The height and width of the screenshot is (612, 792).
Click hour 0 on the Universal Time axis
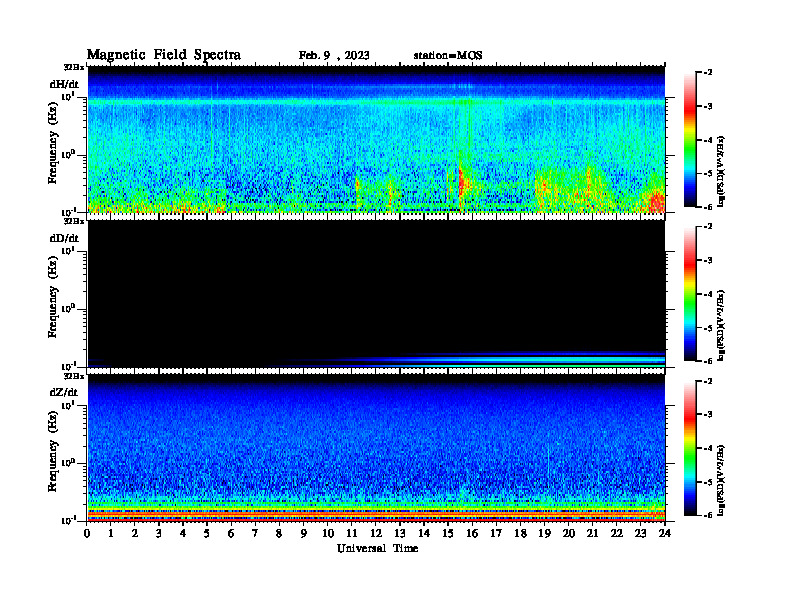(87, 534)
